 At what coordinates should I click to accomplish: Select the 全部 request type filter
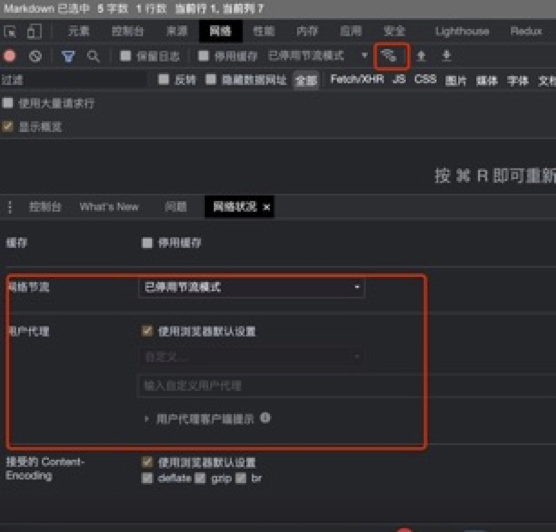[x=306, y=81]
